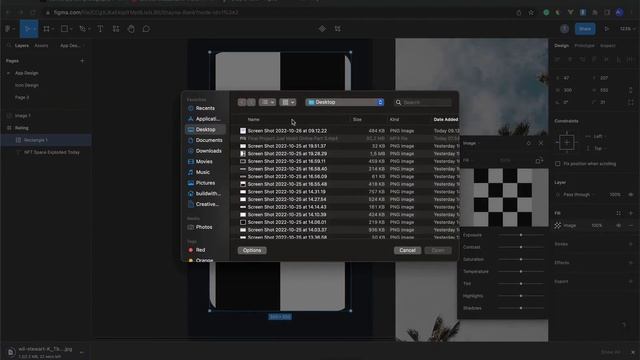Click the browser bookmark star icon
Screen dimensions: 640x360
point(531,13)
